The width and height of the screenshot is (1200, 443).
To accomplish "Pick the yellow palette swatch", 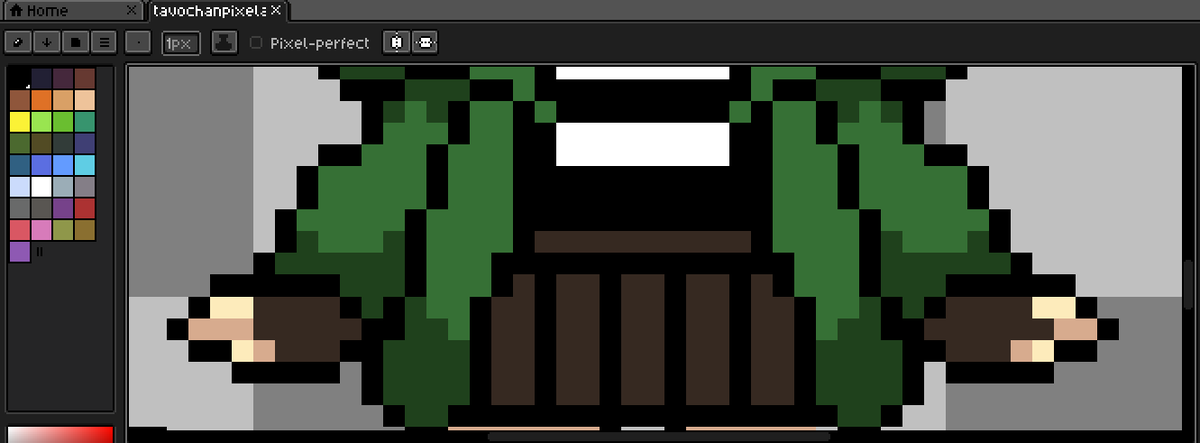I will click(19, 122).
